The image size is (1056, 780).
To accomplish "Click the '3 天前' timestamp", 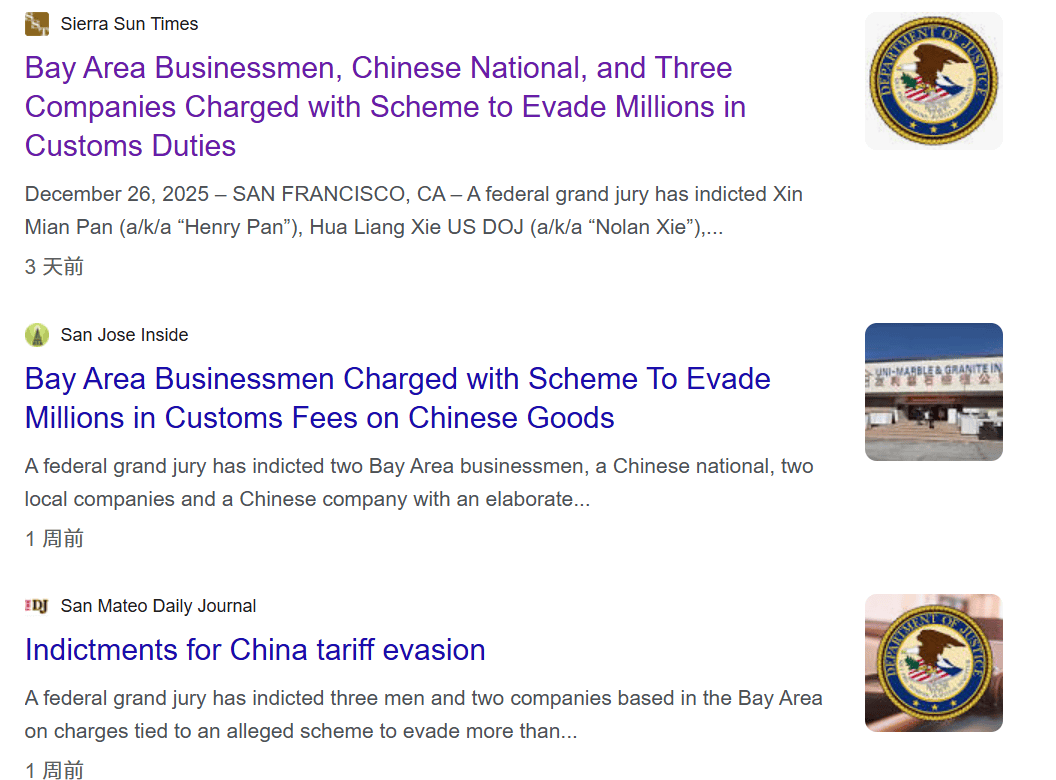I will pyautogui.click(x=54, y=267).
